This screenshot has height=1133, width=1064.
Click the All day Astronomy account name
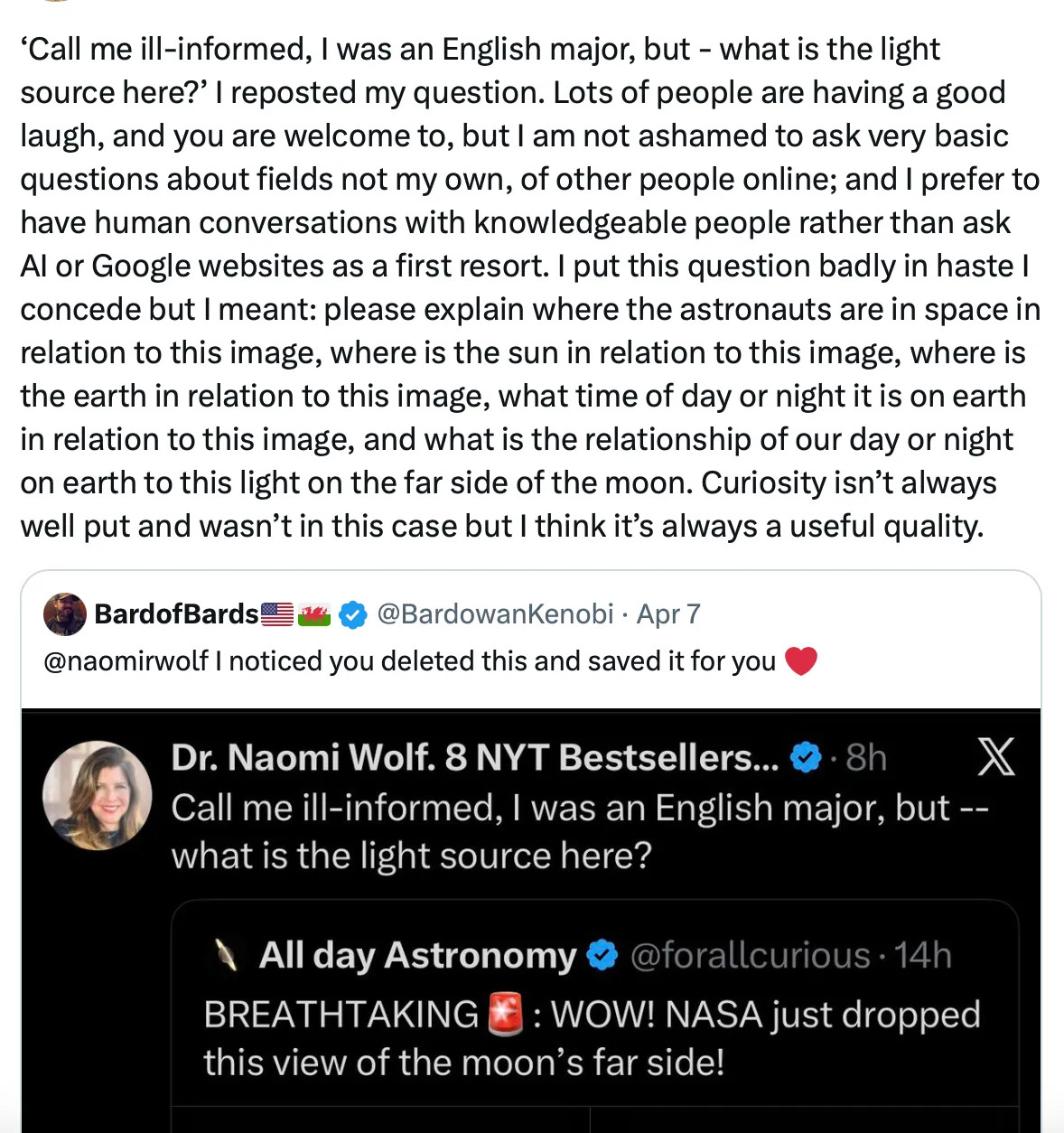417,955
